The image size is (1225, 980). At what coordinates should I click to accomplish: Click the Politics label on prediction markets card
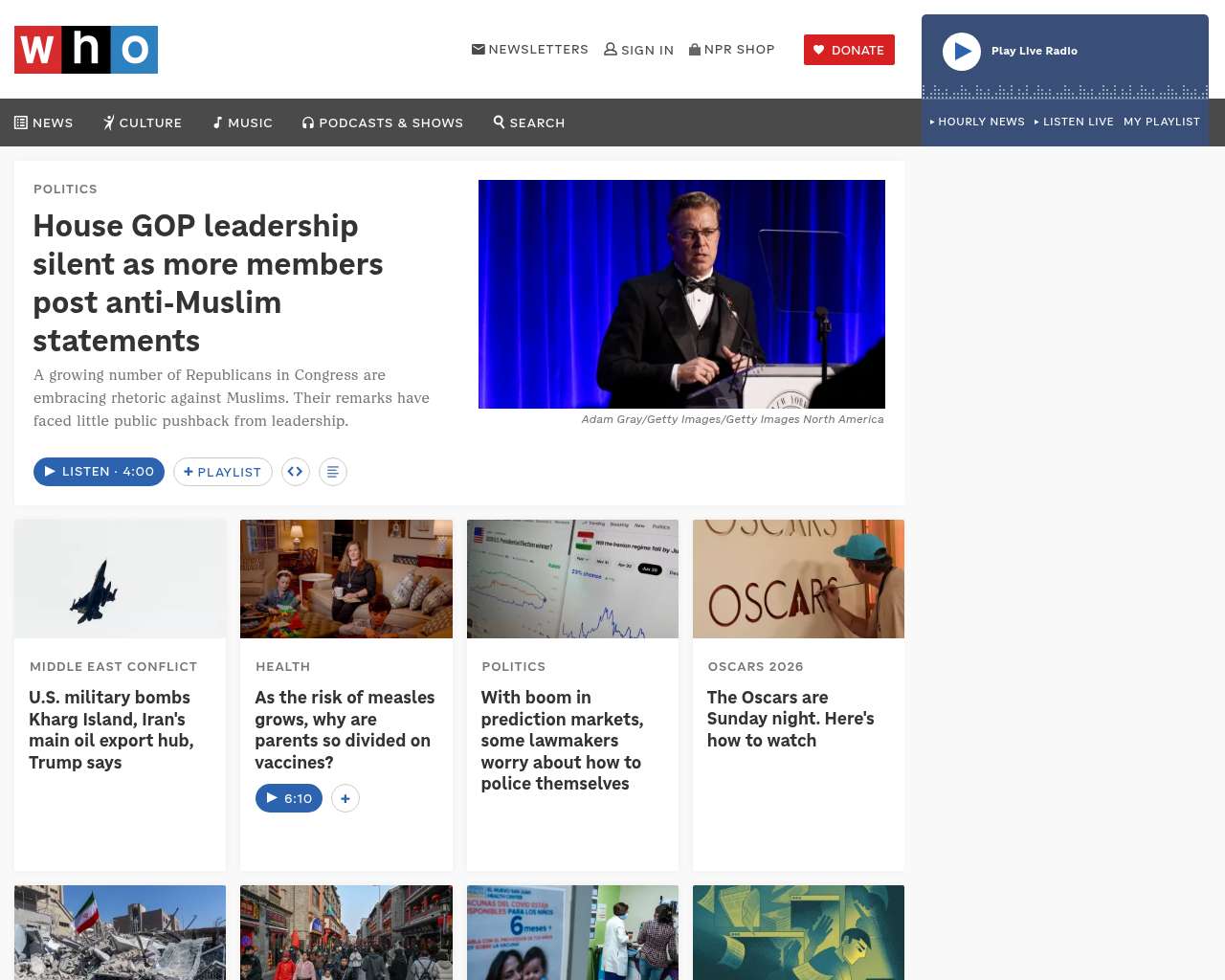pyautogui.click(x=513, y=666)
